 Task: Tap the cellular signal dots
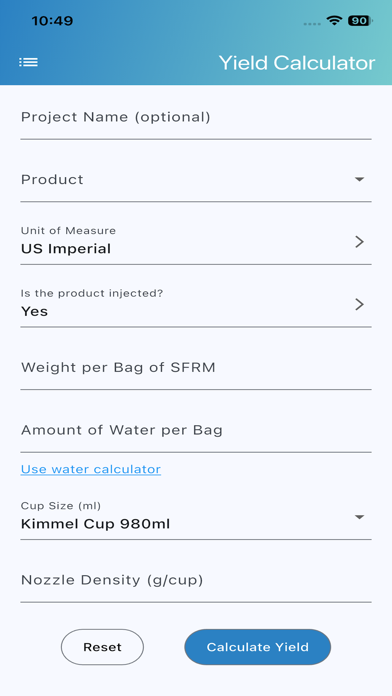click(x=313, y=24)
